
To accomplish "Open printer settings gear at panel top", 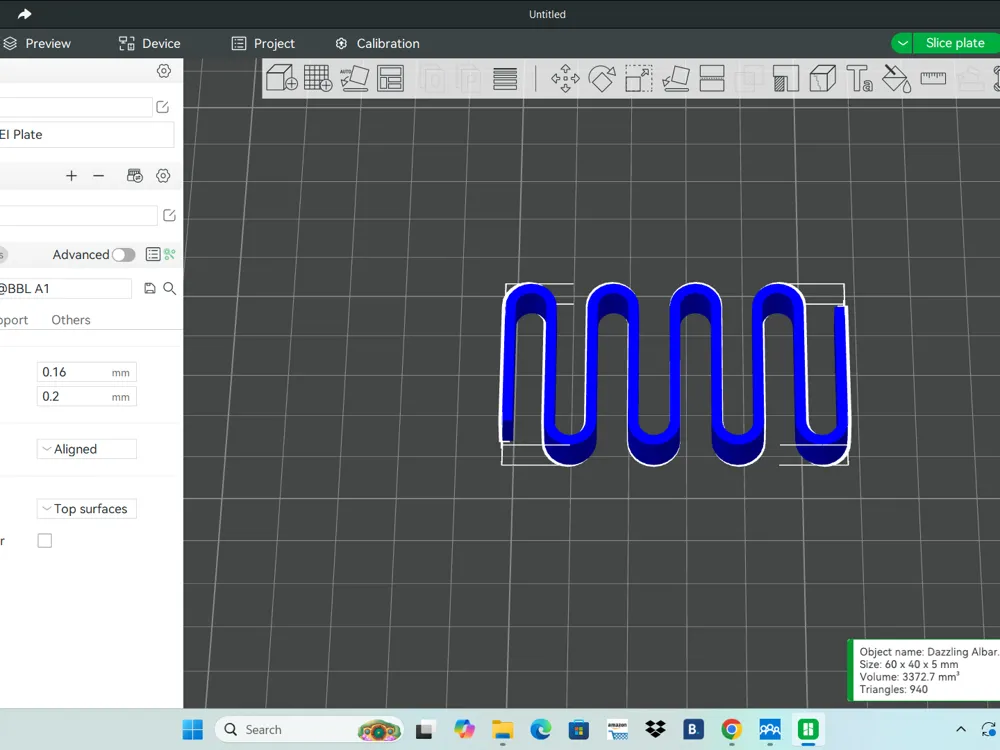I will click(x=164, y=71).
